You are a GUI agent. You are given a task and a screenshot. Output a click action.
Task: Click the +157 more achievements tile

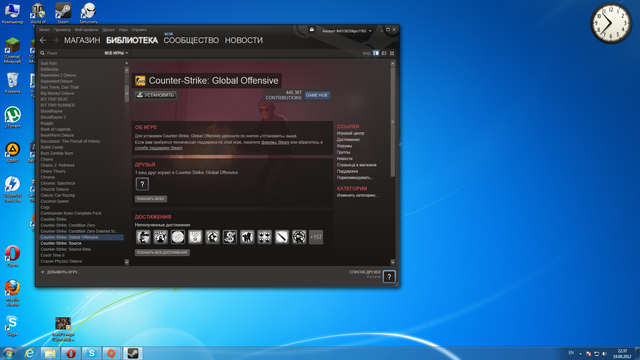(316, 237)
